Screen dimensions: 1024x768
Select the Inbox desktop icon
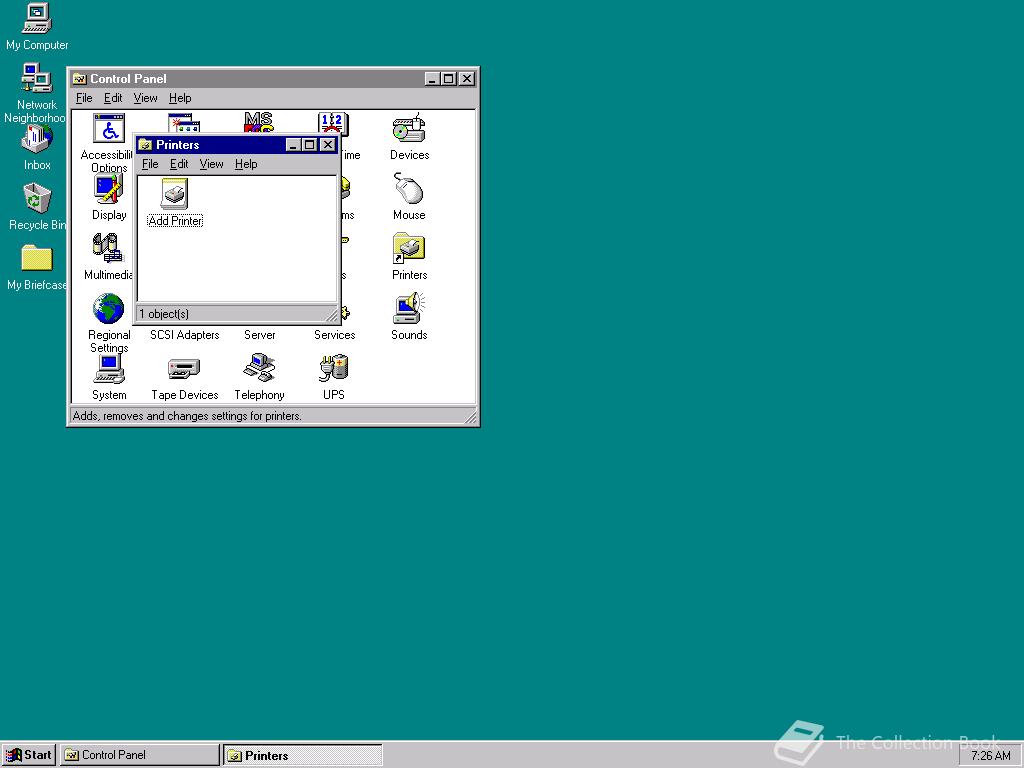(37, 139)
